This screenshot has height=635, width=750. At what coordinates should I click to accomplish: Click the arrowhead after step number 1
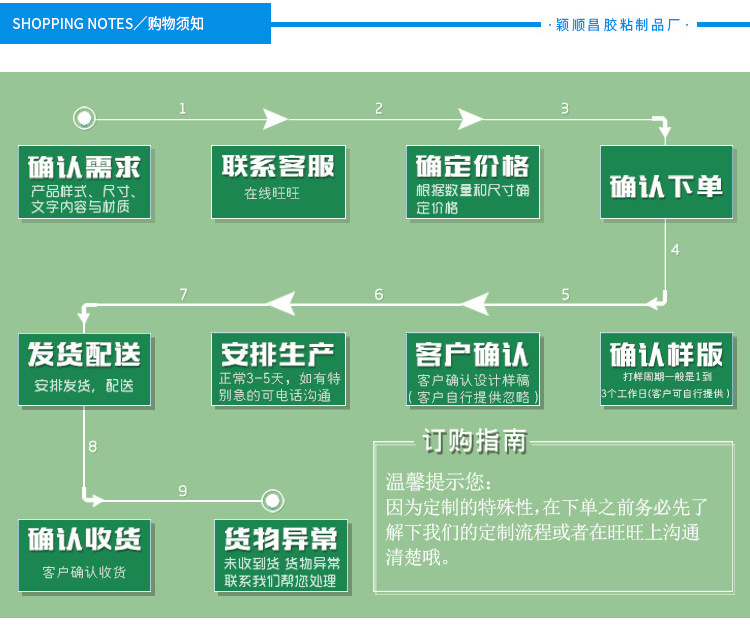(x=275, y=119)
